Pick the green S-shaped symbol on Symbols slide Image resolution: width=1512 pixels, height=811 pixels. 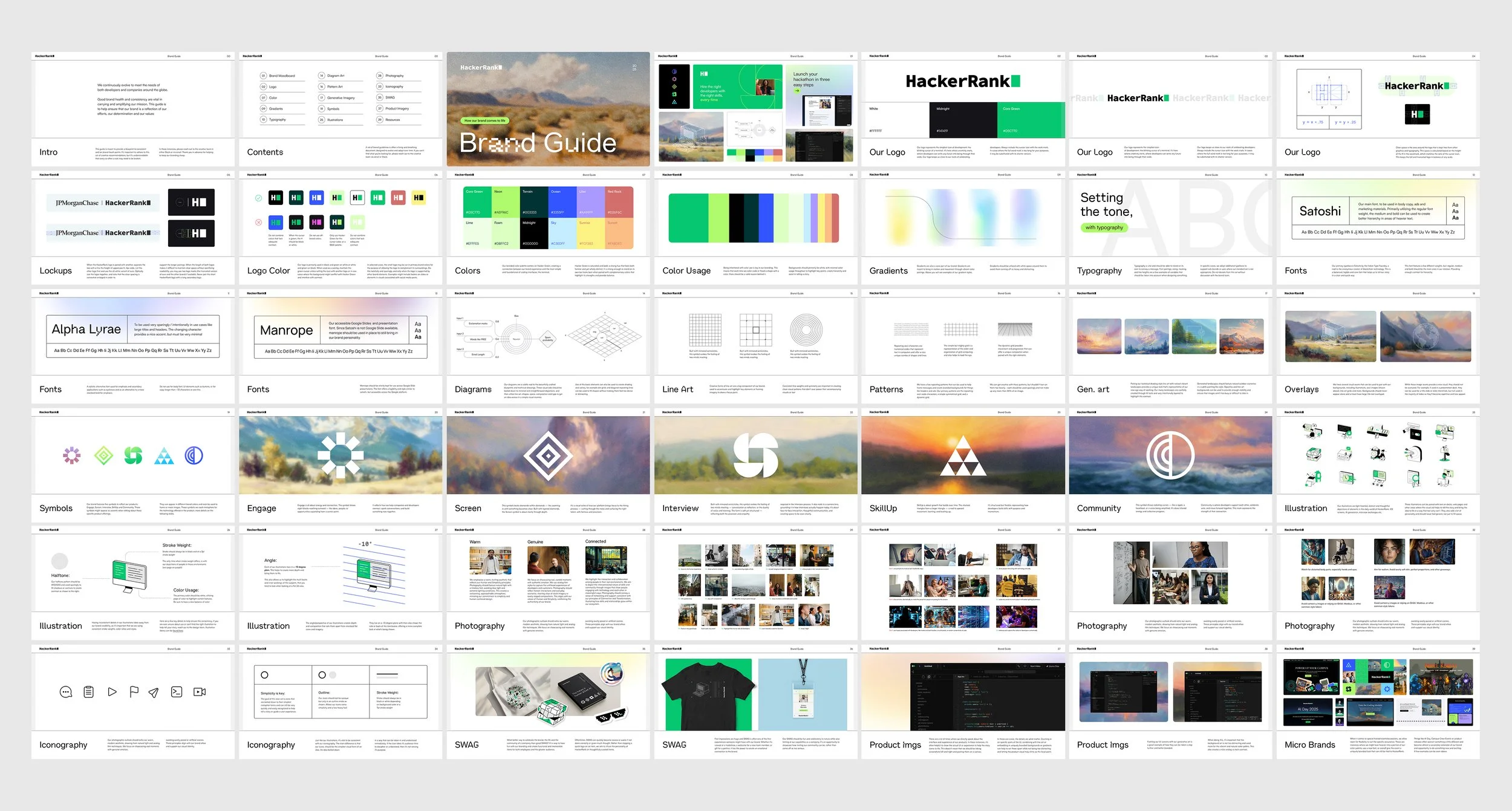pos(133,455)
